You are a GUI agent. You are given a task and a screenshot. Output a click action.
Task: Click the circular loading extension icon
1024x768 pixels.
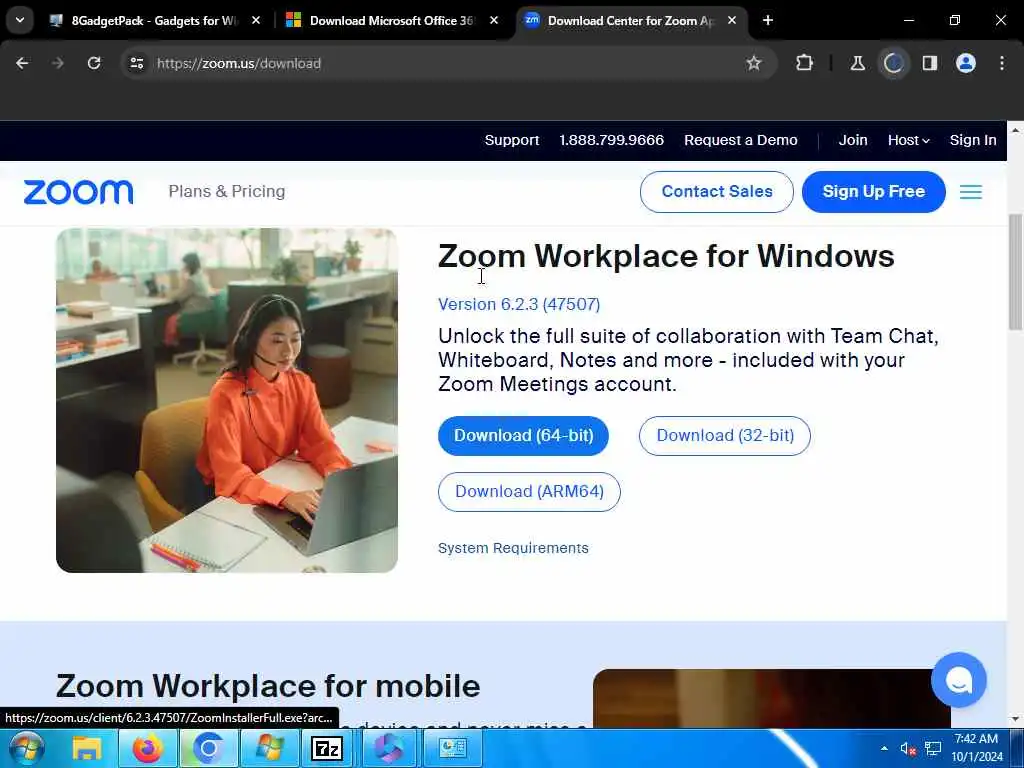893,63
